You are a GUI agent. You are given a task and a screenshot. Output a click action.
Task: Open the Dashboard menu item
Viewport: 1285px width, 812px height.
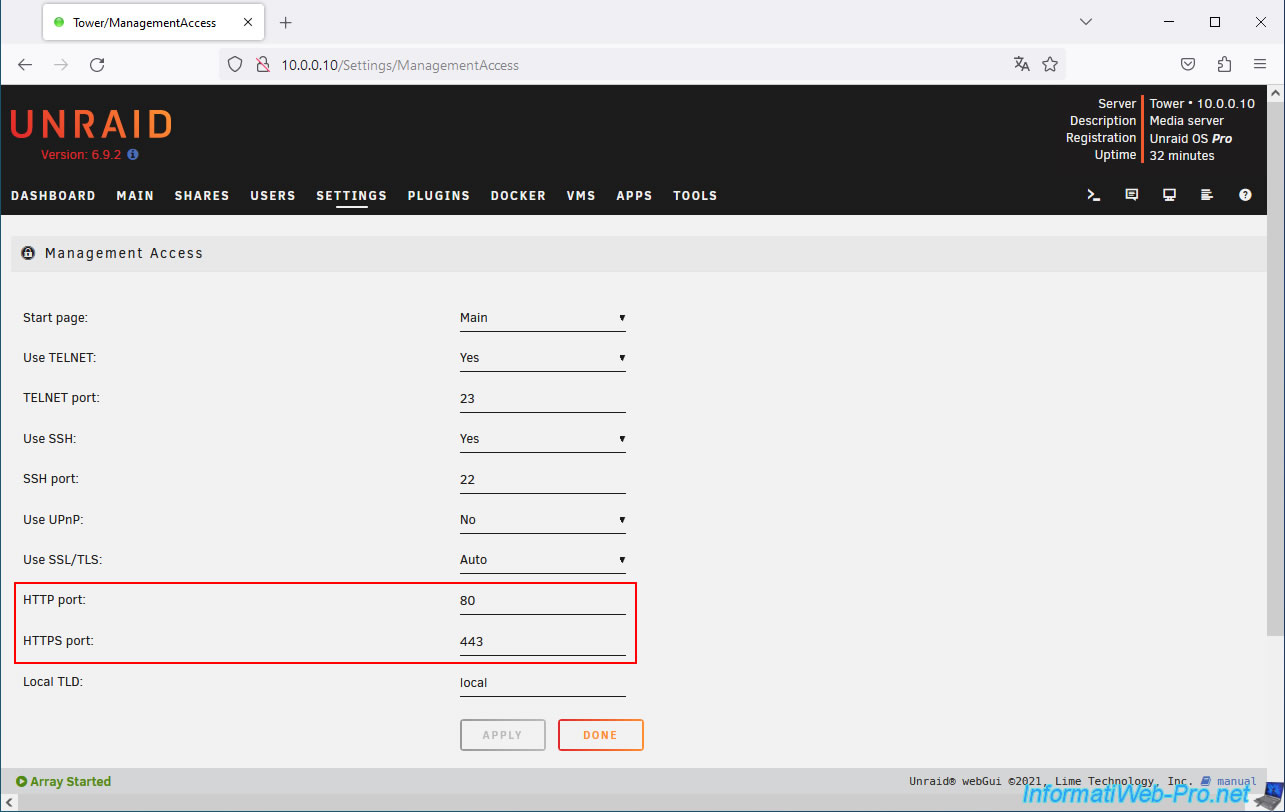[x=53, y=196]
